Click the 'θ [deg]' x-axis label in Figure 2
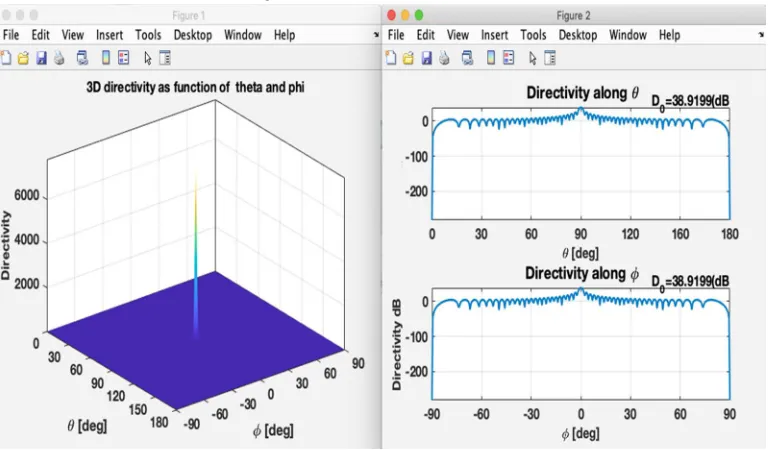Image resolution: width=780 pixels, height=450 pixels. pyautogui.click(x=581, y=254)
